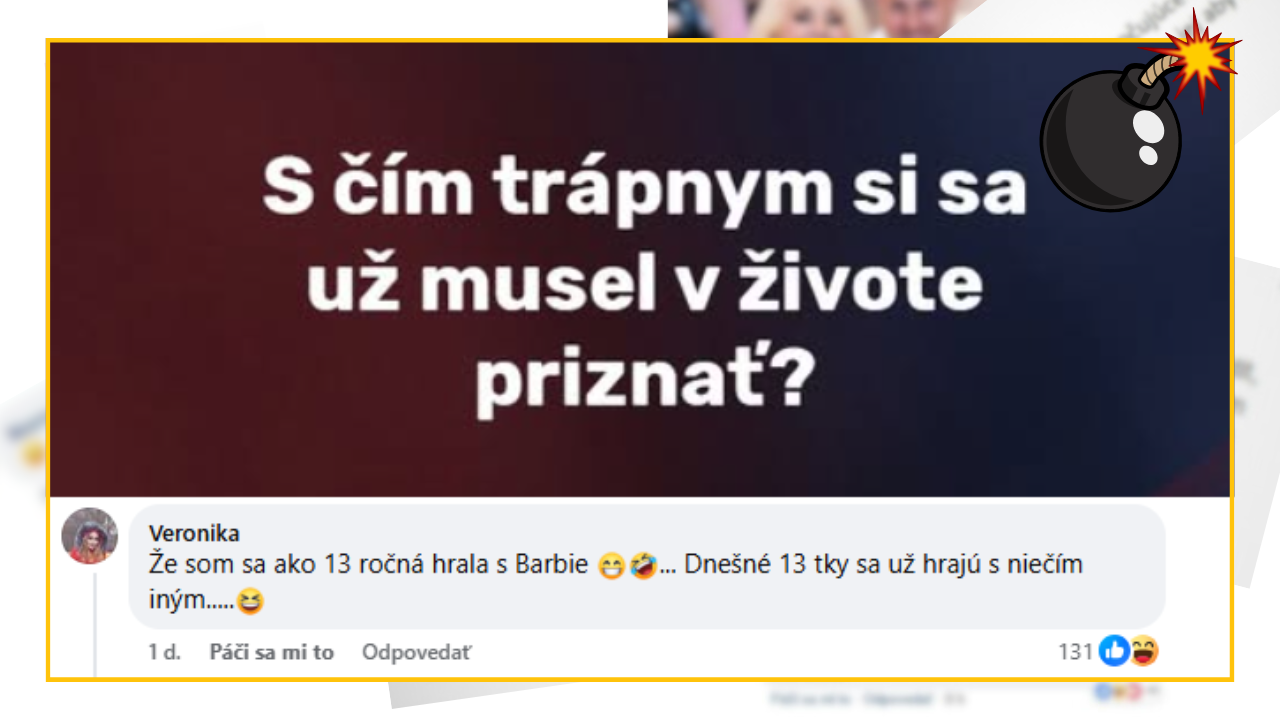Screen dimensions: 1280x720
Task: Reply using the Odpovedať link
Action: (416, 652)
